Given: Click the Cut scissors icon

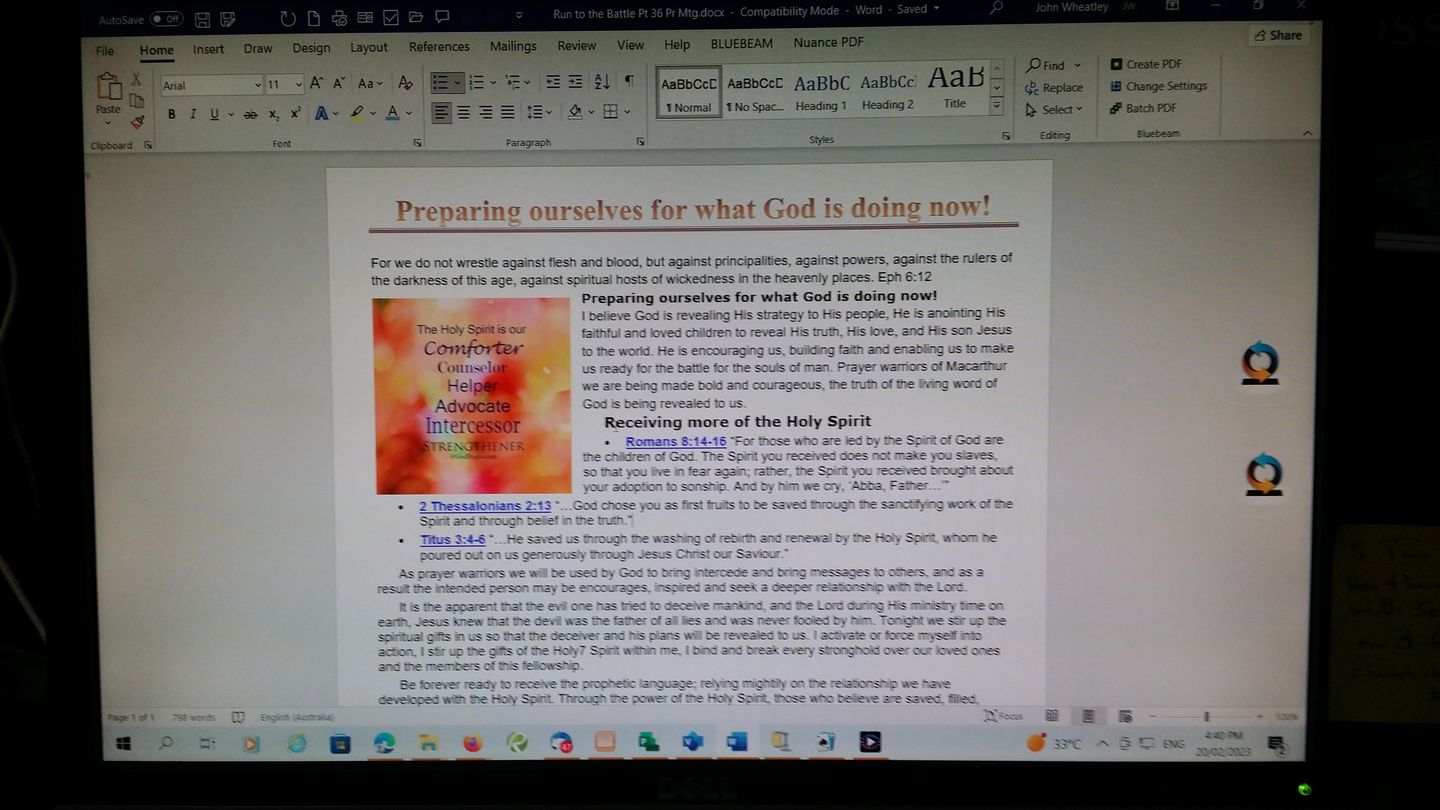Looking at the screenshot, I should 137,79.
